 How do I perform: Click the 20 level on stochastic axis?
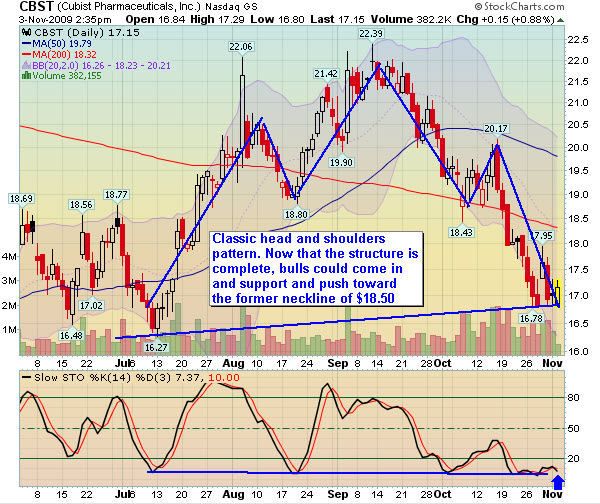click(573, 458)
